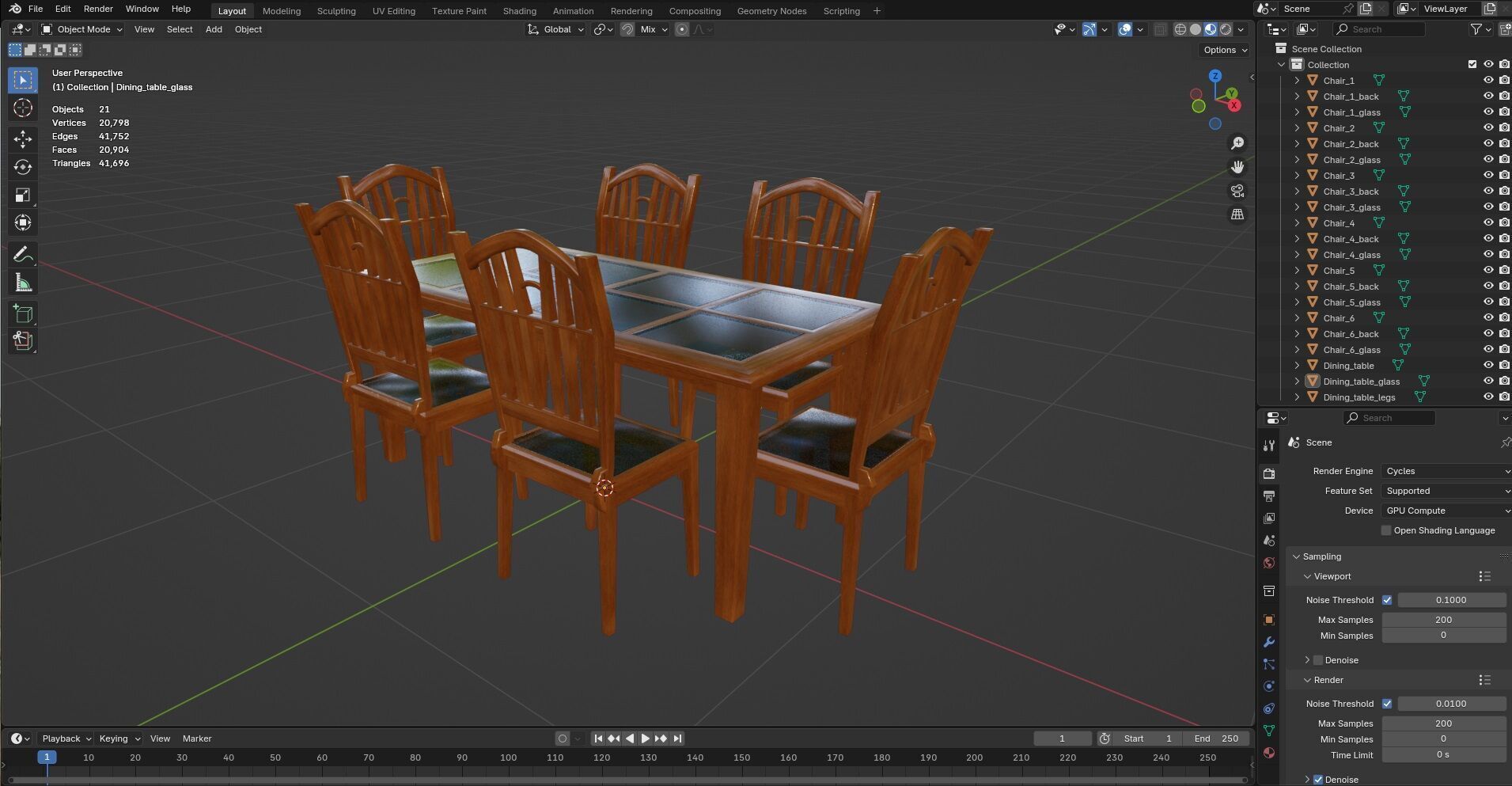Open the viewport Options dropdown
Screen dimensions: 1512x786
click(x=1224, y=50)
